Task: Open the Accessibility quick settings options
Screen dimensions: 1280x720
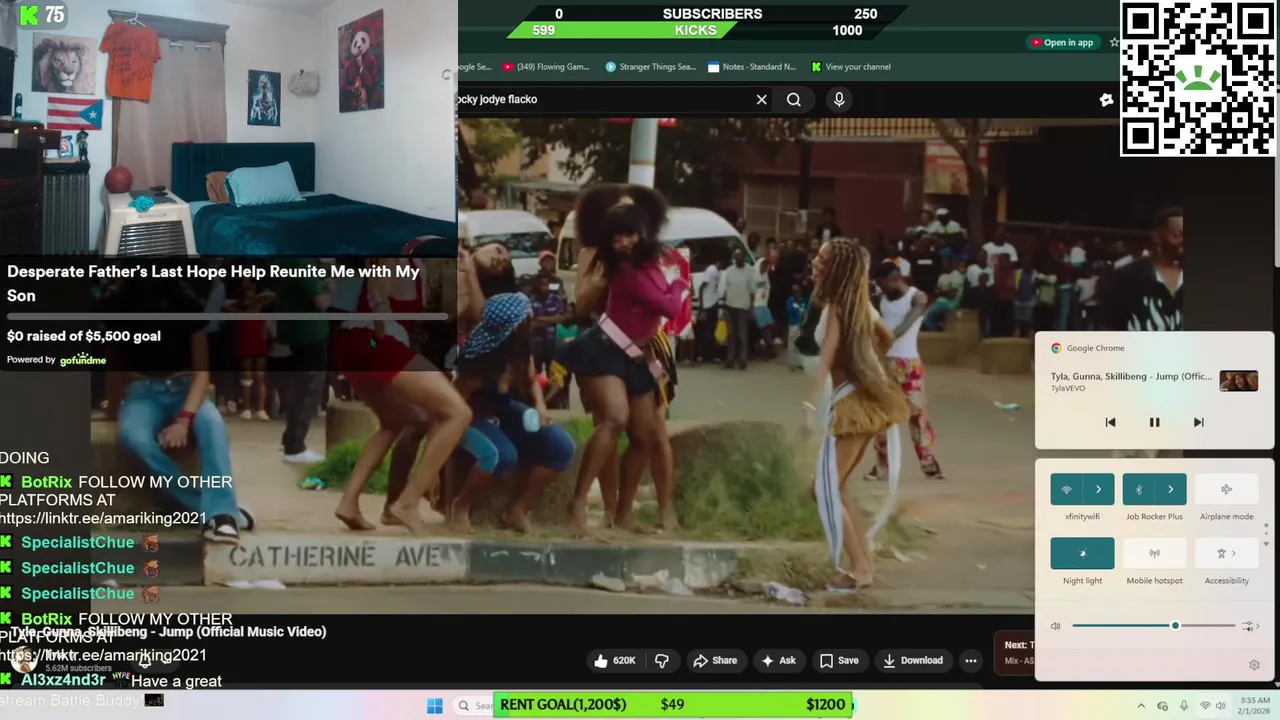Action: point(1226,553)
